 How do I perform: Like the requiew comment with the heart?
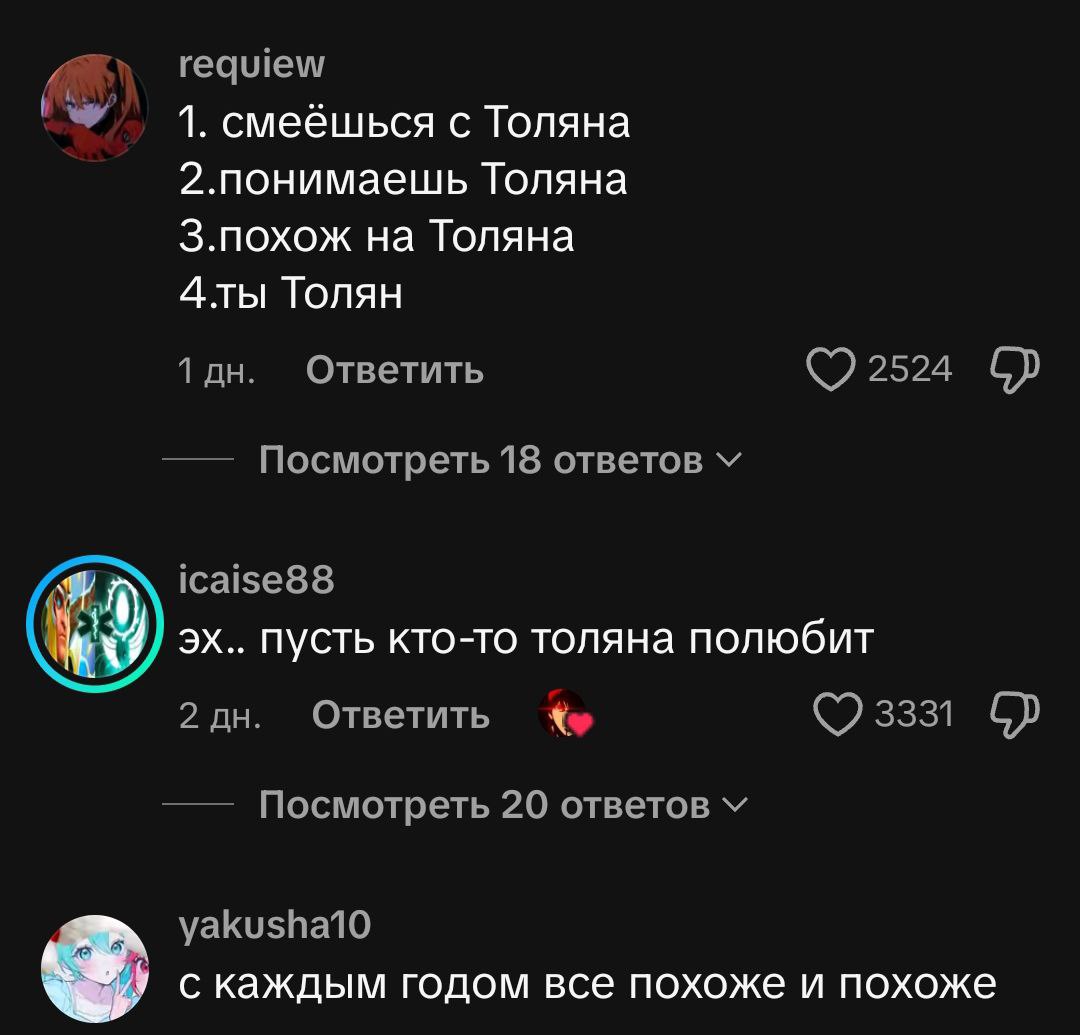pos(830,370)
